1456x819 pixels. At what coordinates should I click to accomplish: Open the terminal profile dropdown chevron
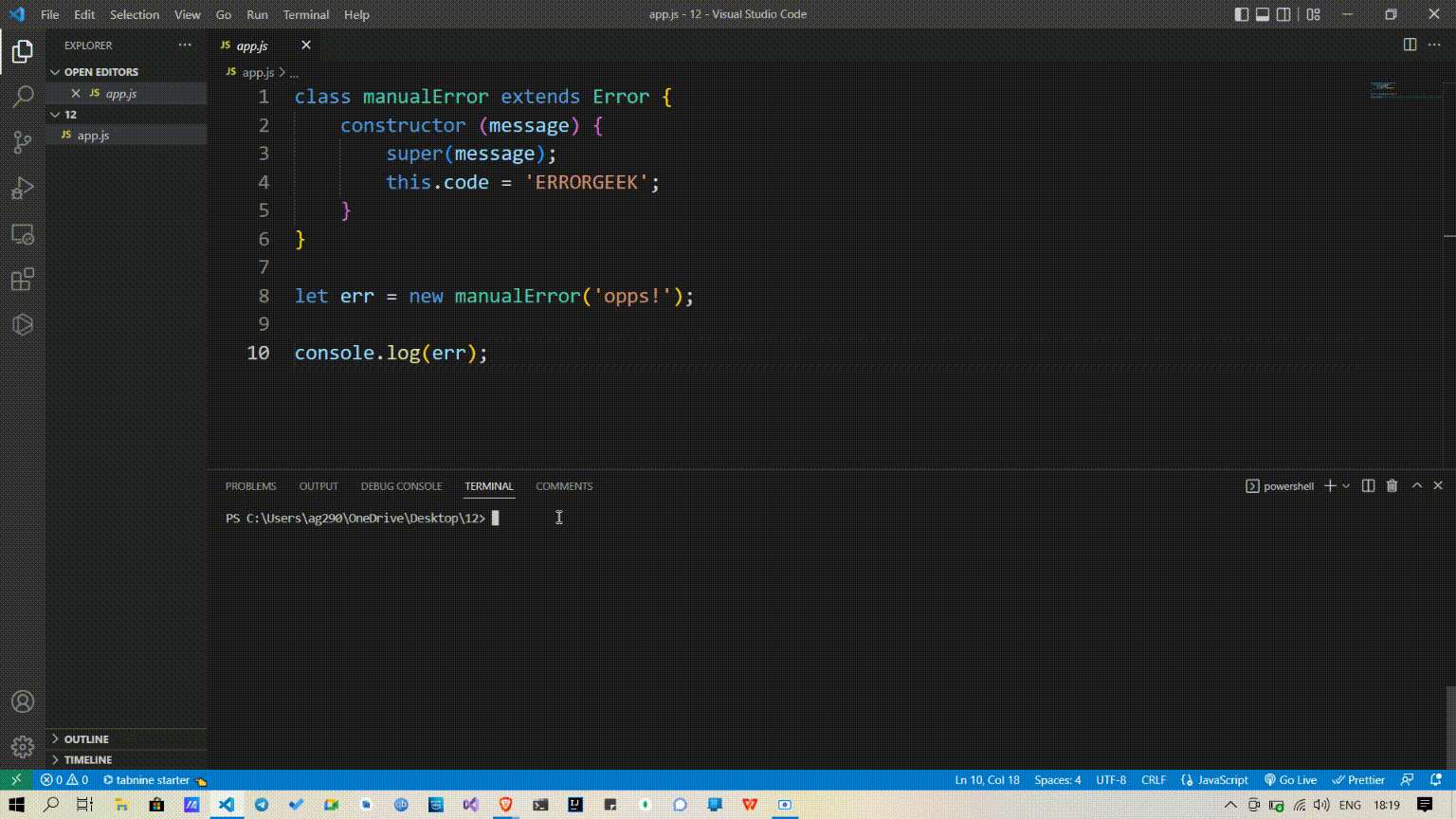(1346, 485)
